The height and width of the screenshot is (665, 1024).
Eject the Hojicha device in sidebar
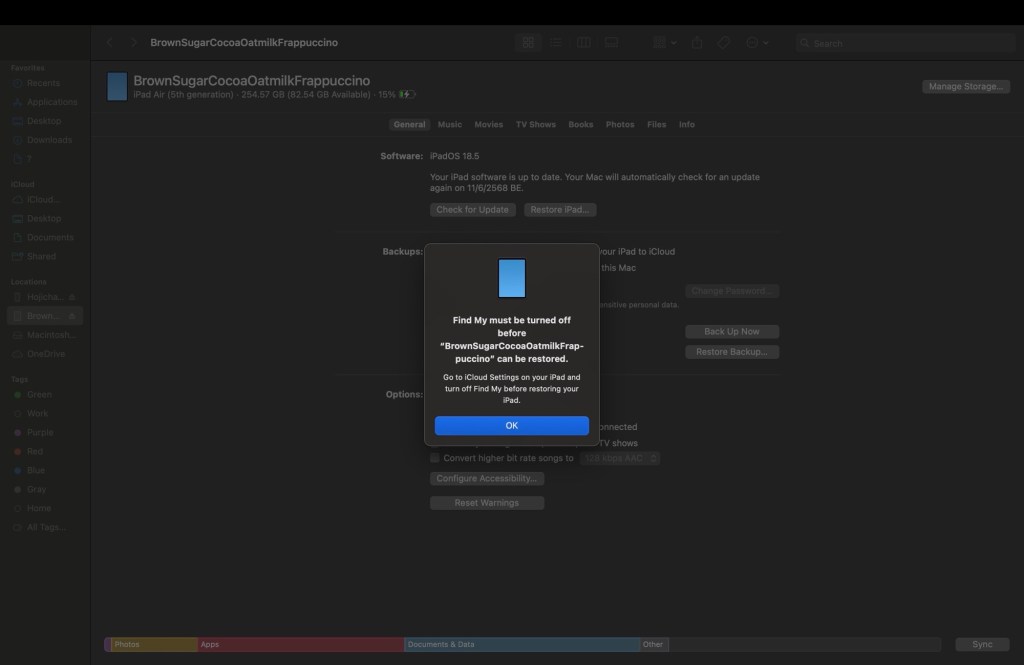(72, 297)
